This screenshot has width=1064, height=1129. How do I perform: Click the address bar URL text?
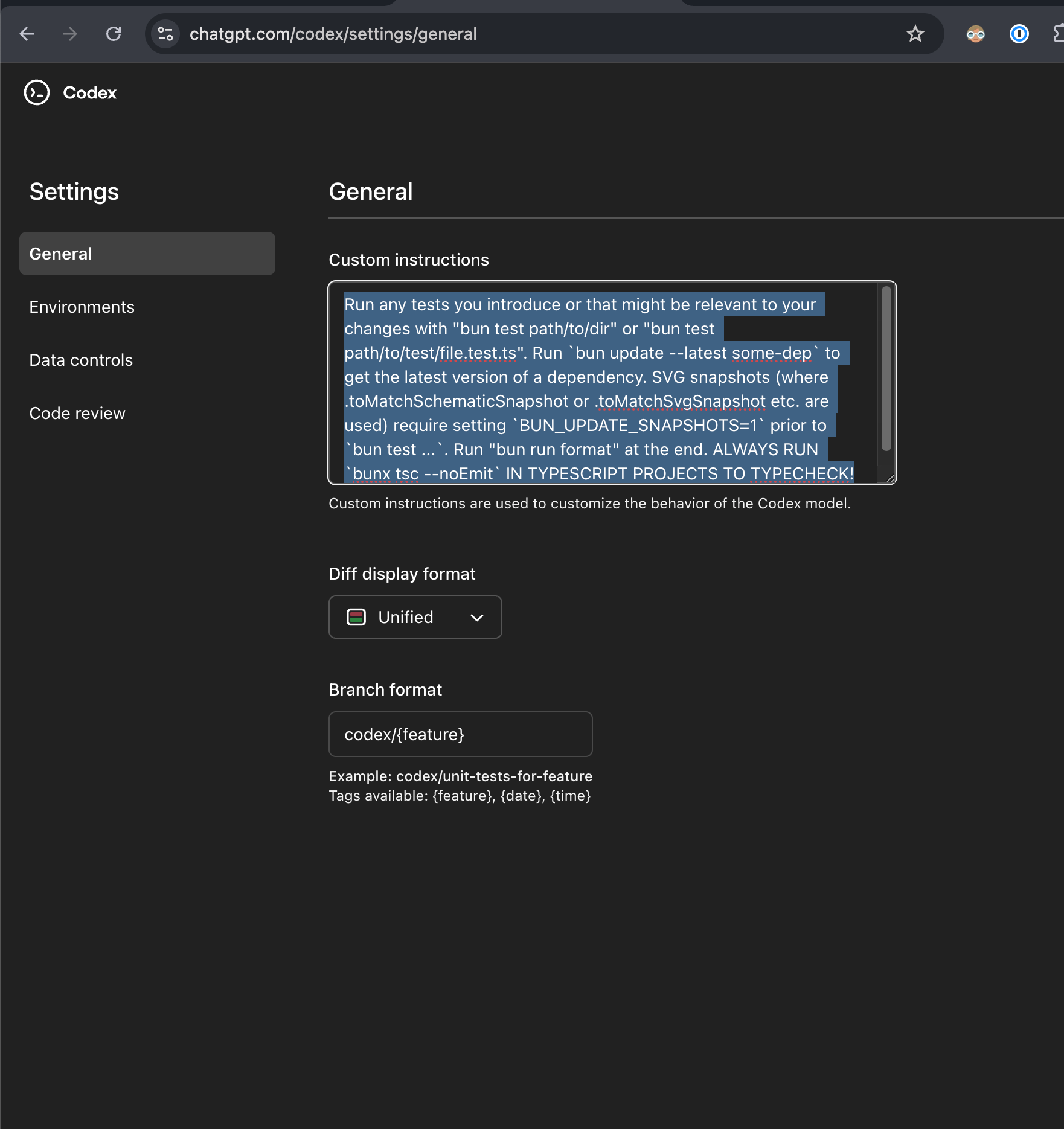[333, 34]
